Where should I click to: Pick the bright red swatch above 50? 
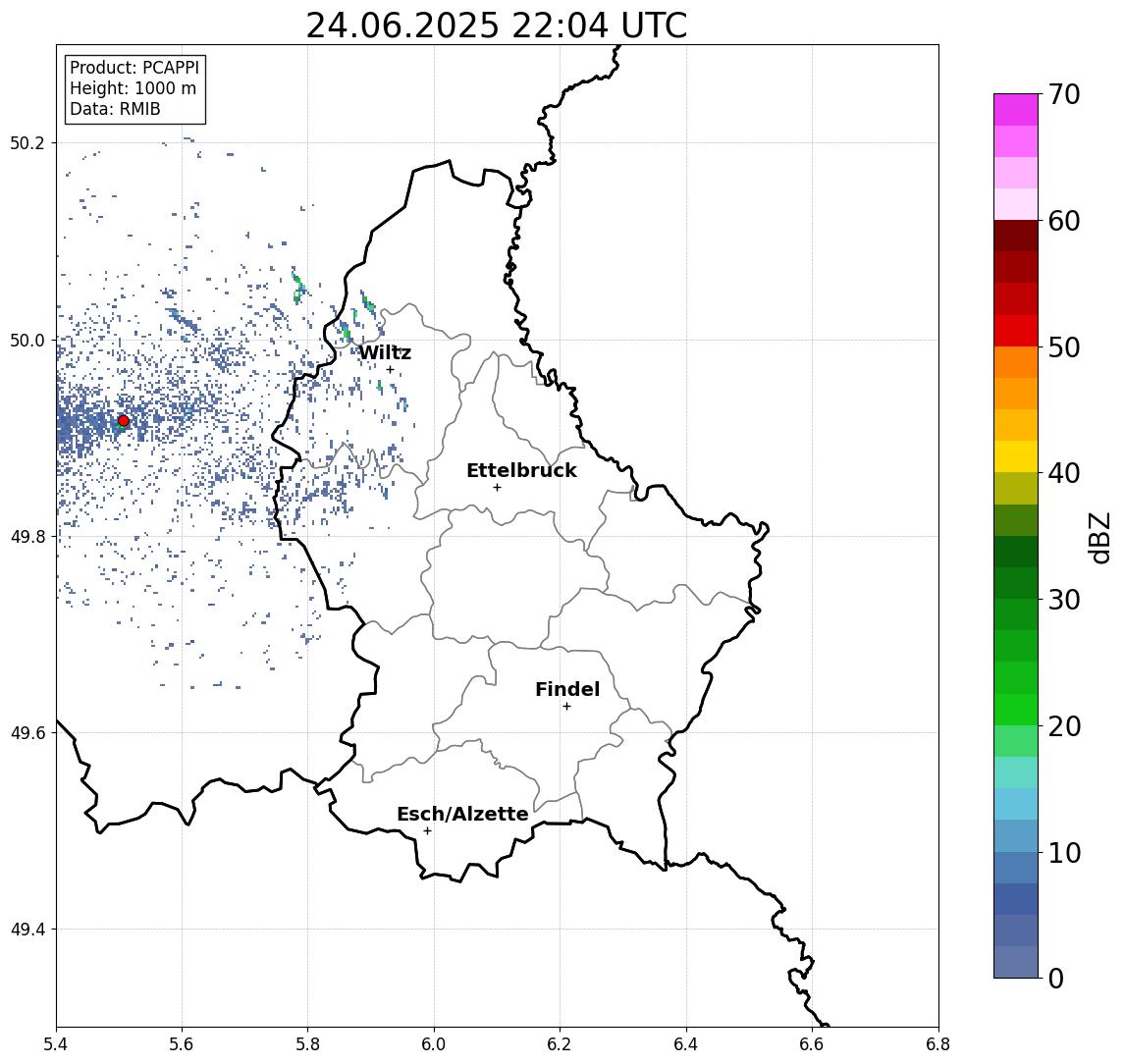(1016, 331)
